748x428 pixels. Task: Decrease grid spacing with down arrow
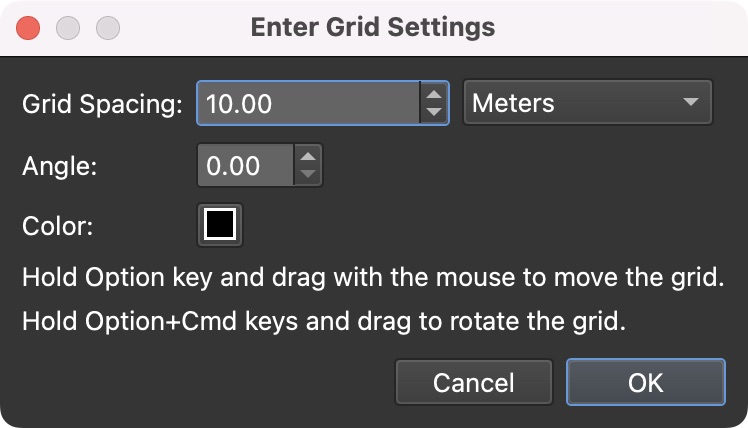(x=434, y=112)
